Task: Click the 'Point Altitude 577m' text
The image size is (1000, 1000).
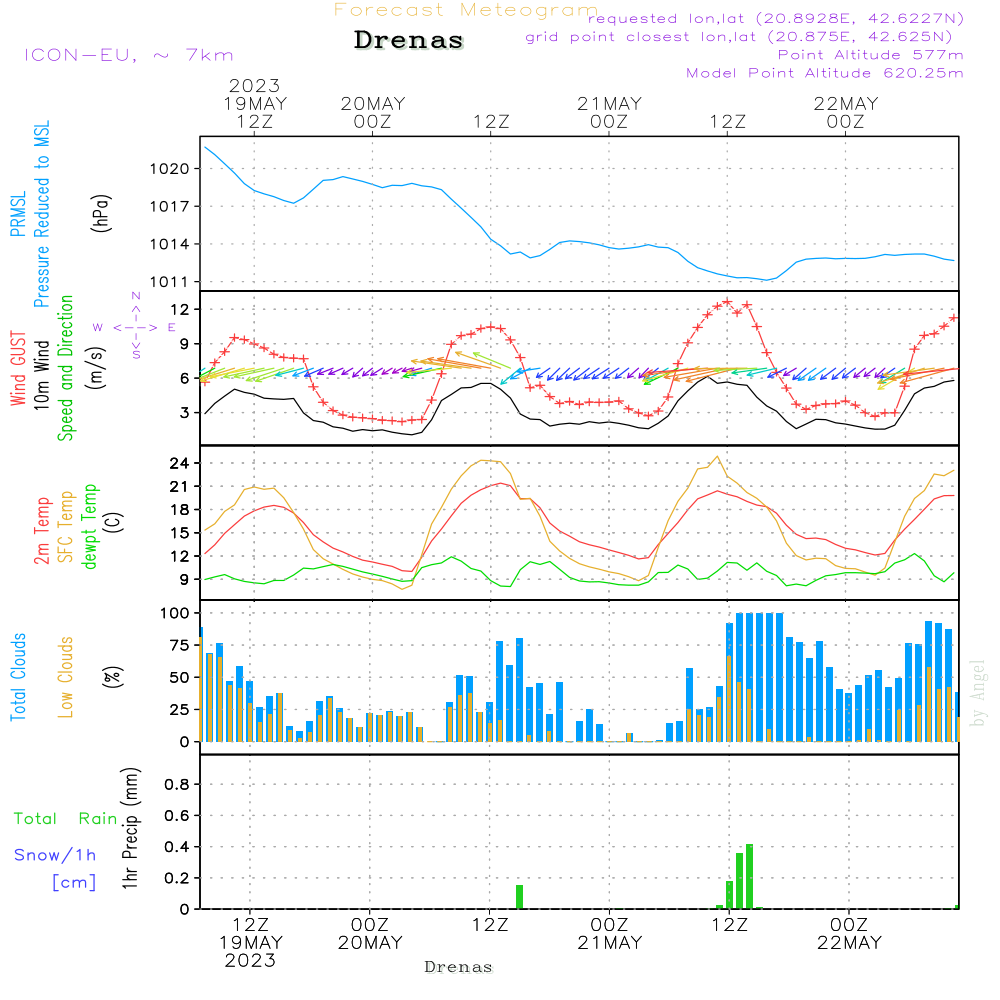Action: click(871, 55)
